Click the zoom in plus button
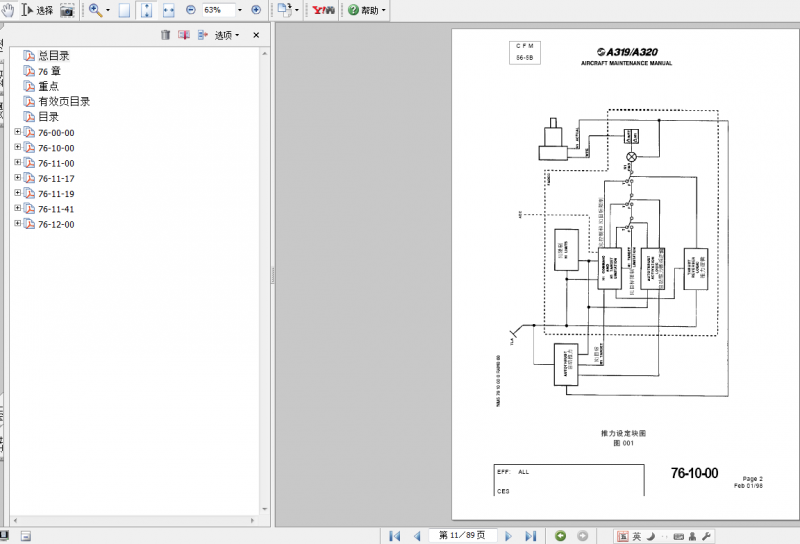800x544 pixels. [x=256, y=10]
